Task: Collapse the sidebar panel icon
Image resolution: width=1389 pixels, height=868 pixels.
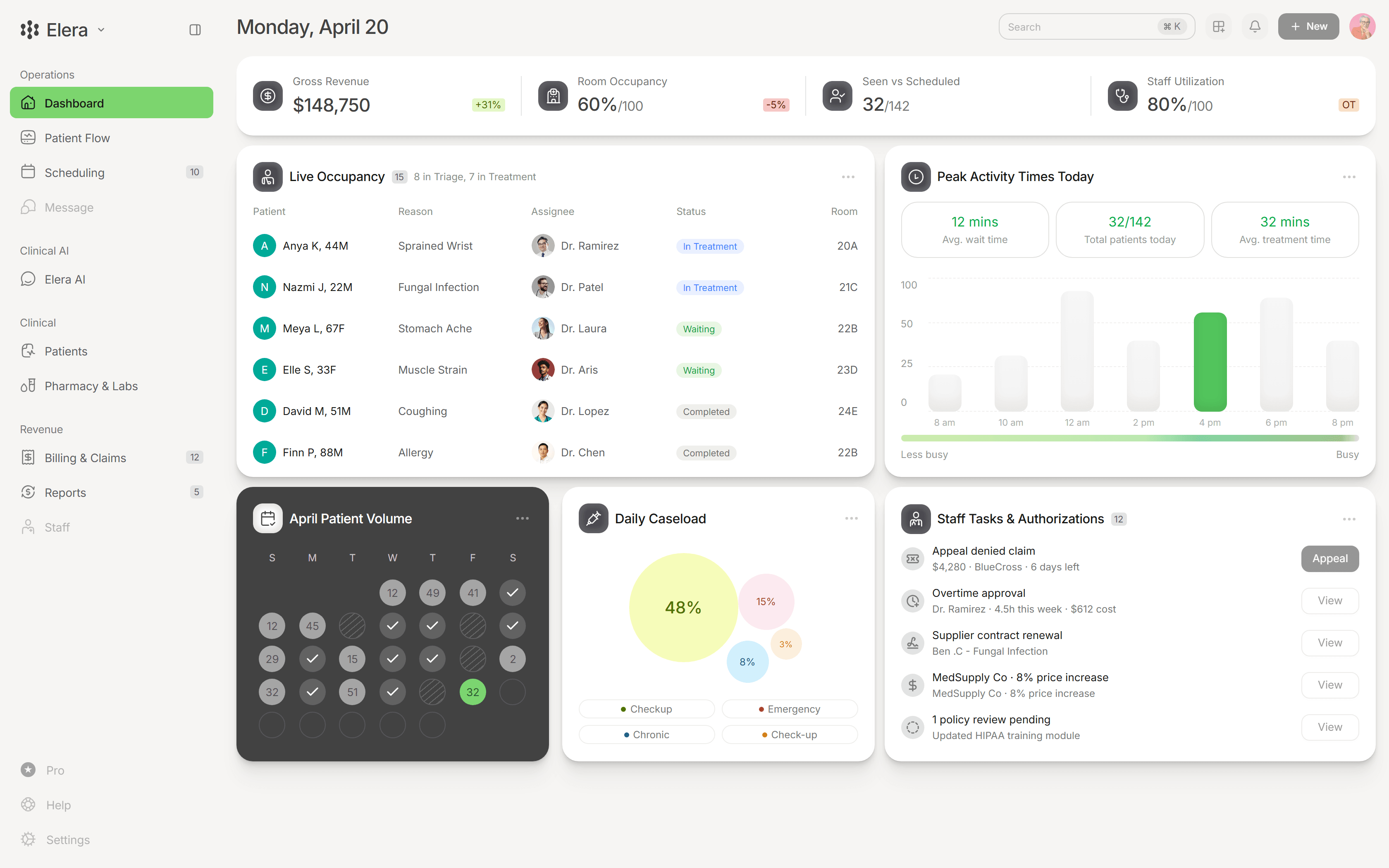Action: [195, 29]
